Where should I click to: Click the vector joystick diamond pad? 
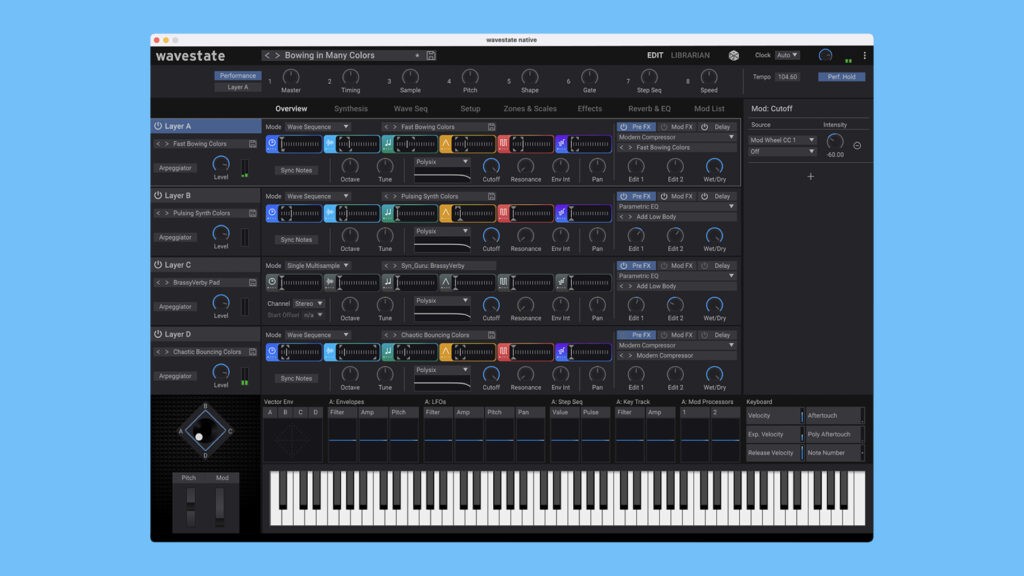(x=205, y=431)
